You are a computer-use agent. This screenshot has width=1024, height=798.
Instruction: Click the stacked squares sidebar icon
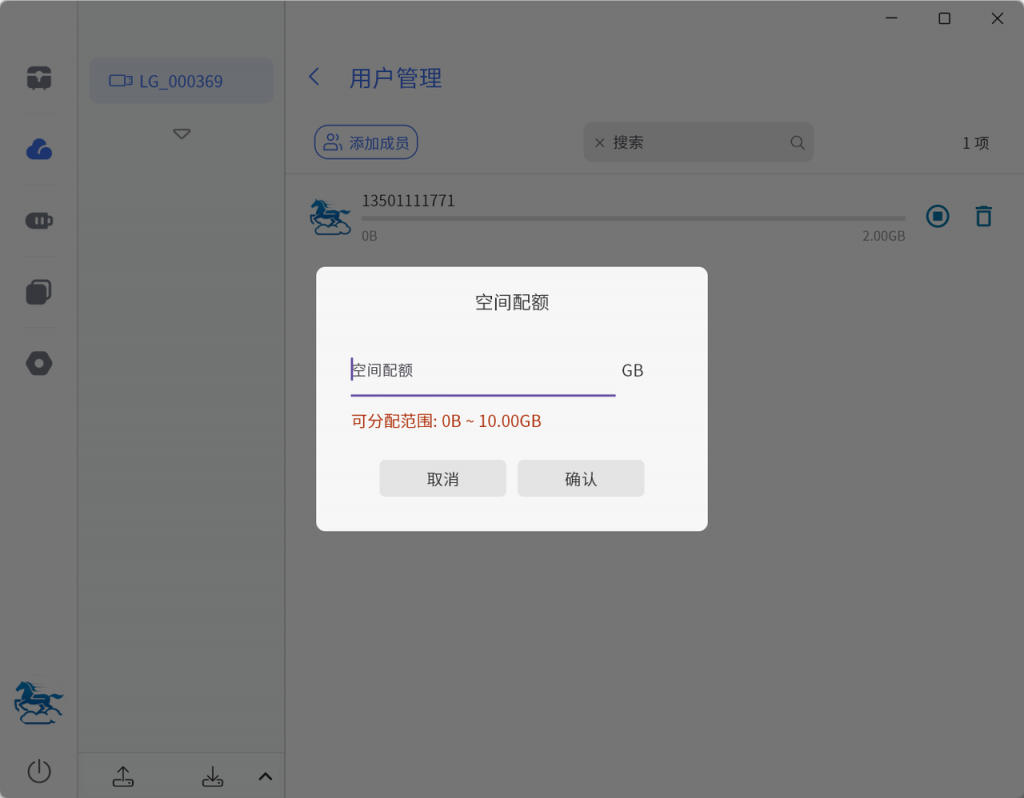[x=39, y=292]
